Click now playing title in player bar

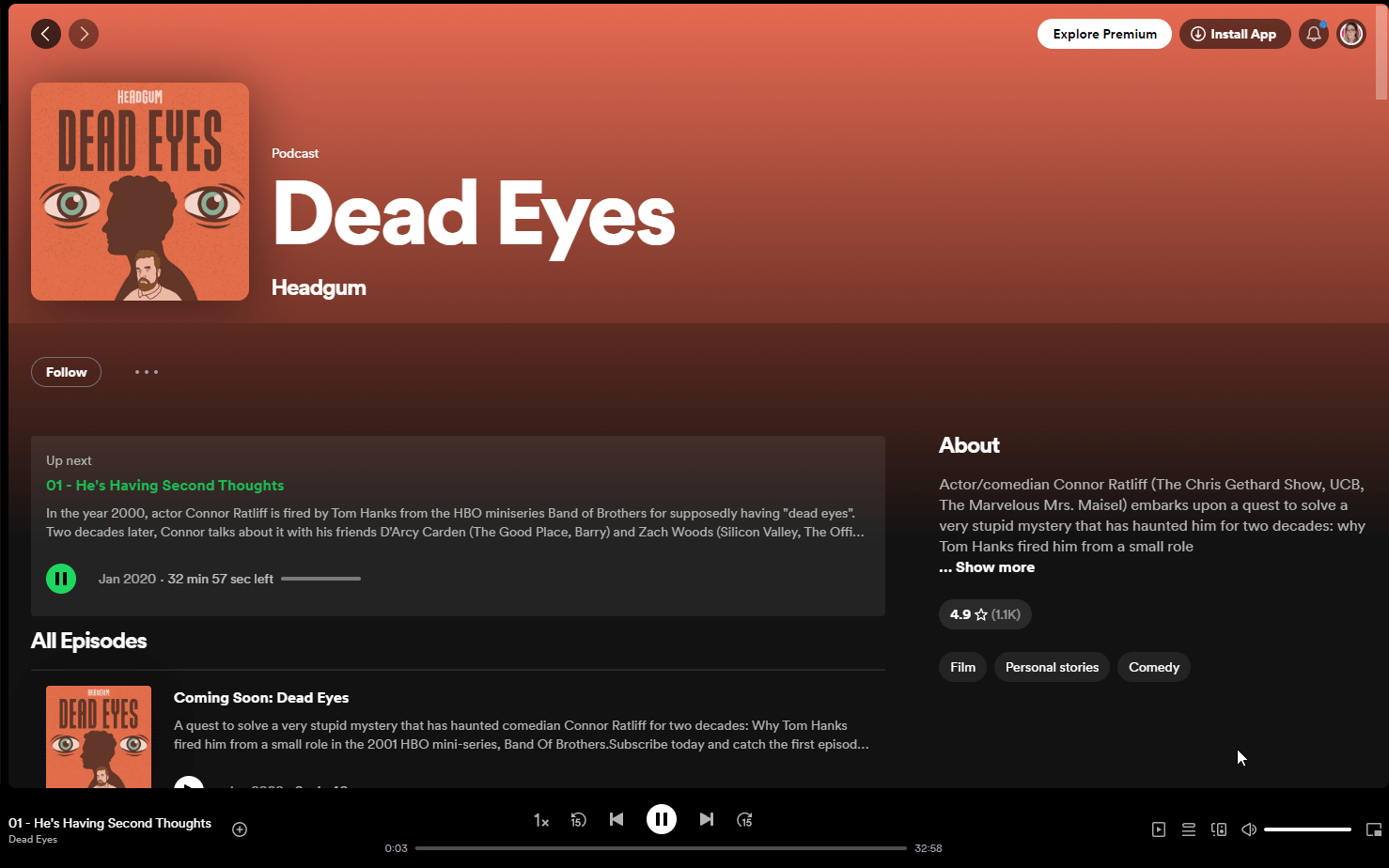pos(110,823)
